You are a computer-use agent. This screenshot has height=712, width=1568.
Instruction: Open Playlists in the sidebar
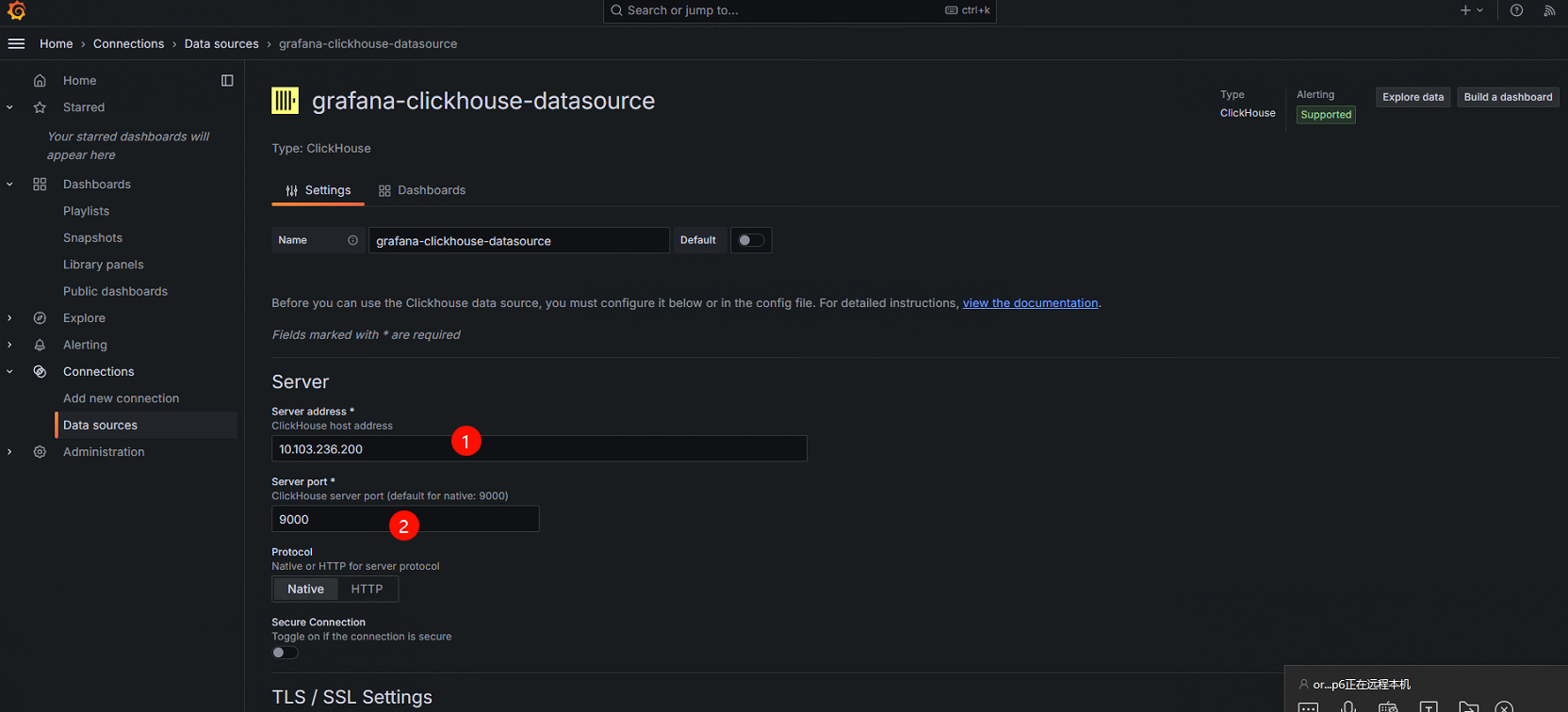click(86, 211)
